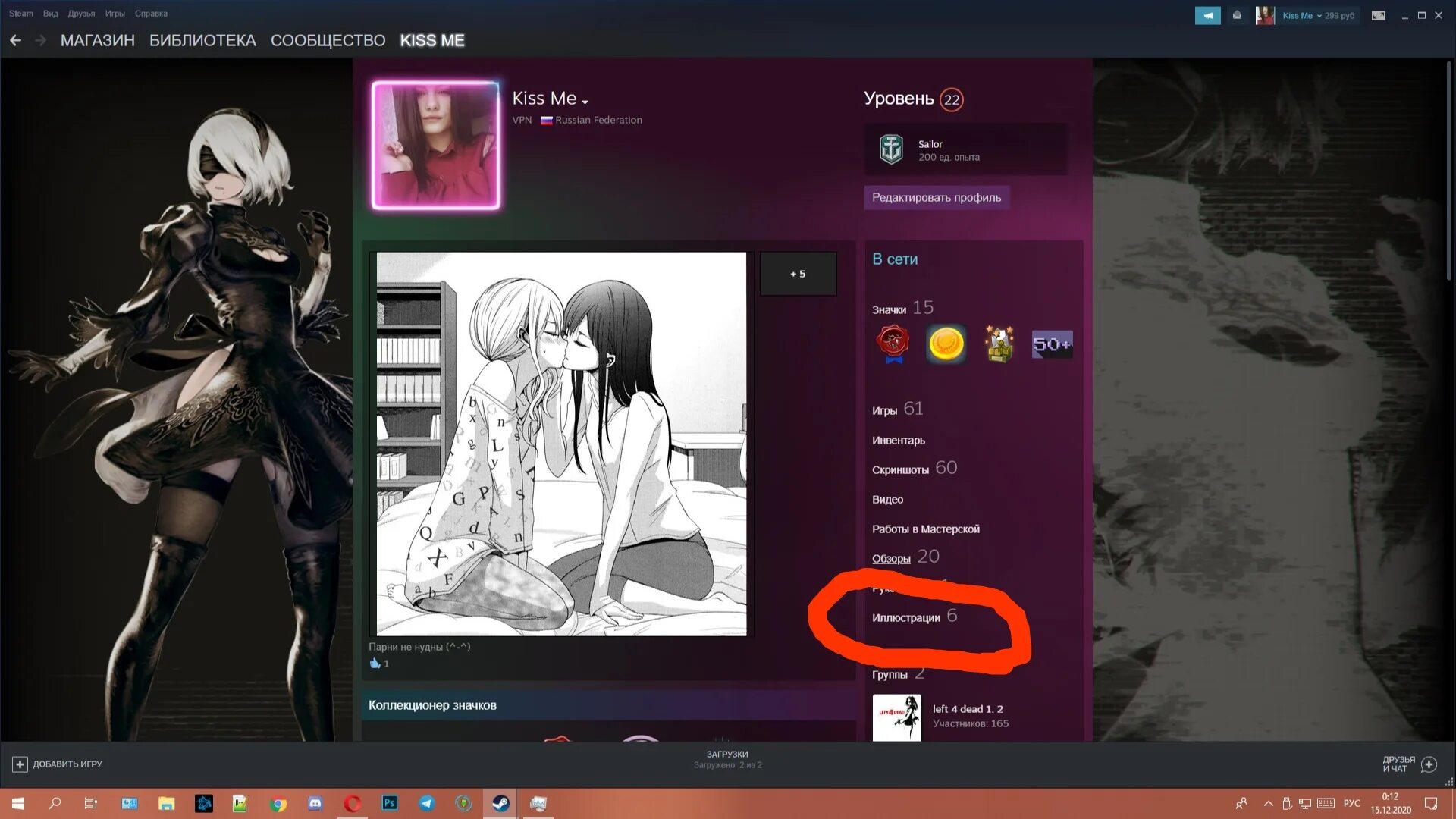Open the +5 more artwork thumbnail
1456x819 pixels.
click(x=798, y=274)
